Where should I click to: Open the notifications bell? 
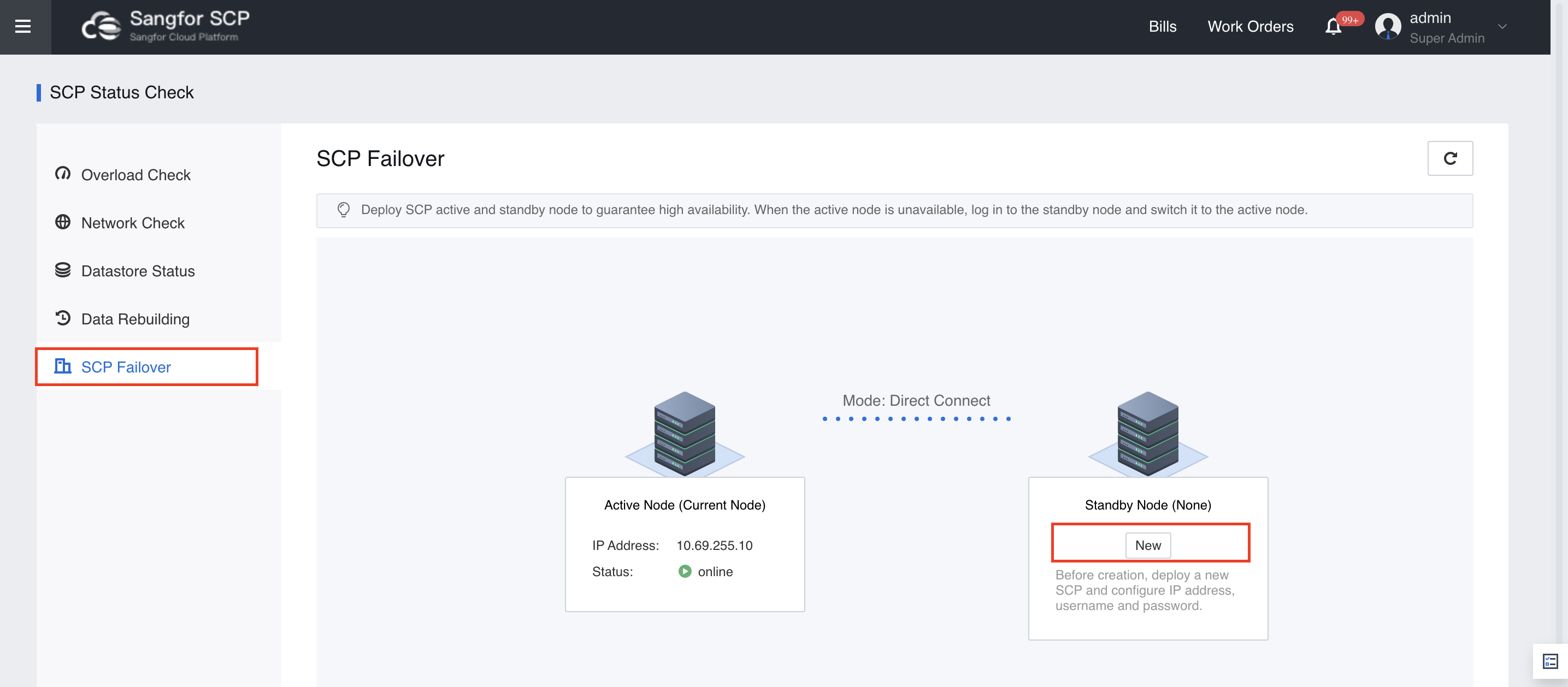point(1333,27)
